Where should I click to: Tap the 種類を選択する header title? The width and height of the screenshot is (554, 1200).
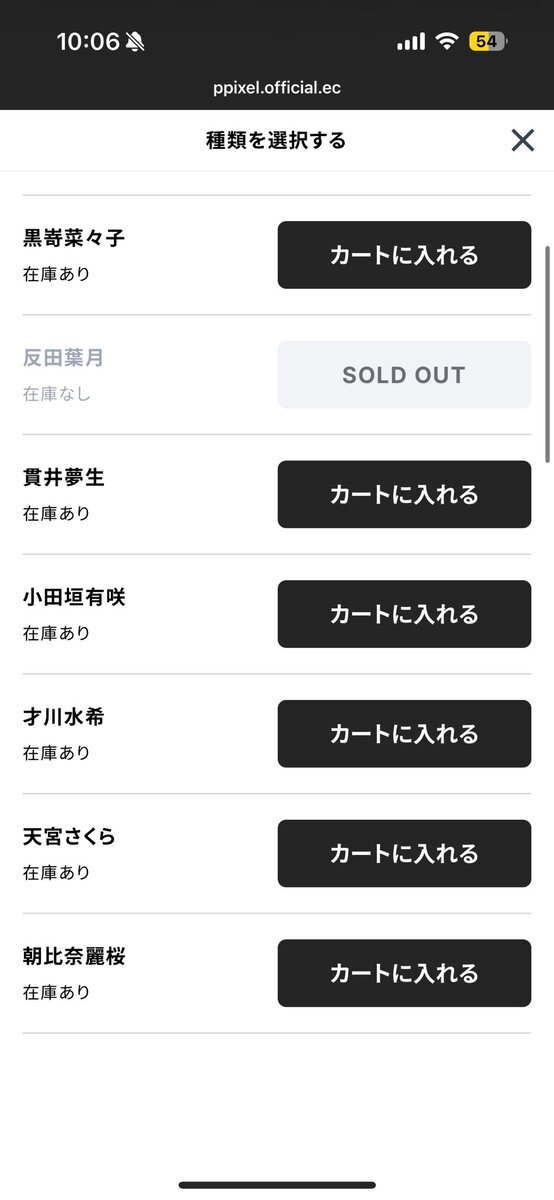click(x=276, y=141)
